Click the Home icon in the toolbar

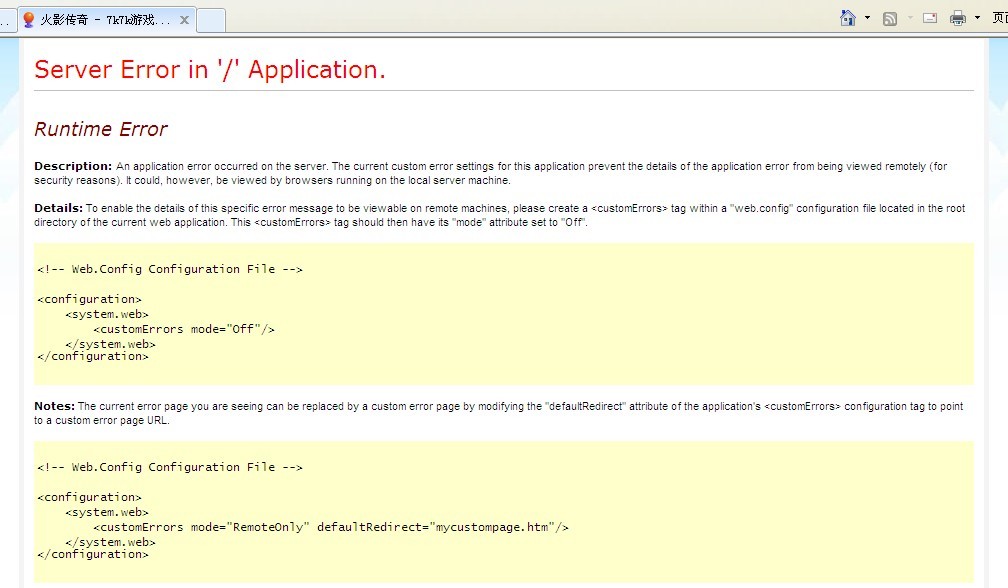849,18
